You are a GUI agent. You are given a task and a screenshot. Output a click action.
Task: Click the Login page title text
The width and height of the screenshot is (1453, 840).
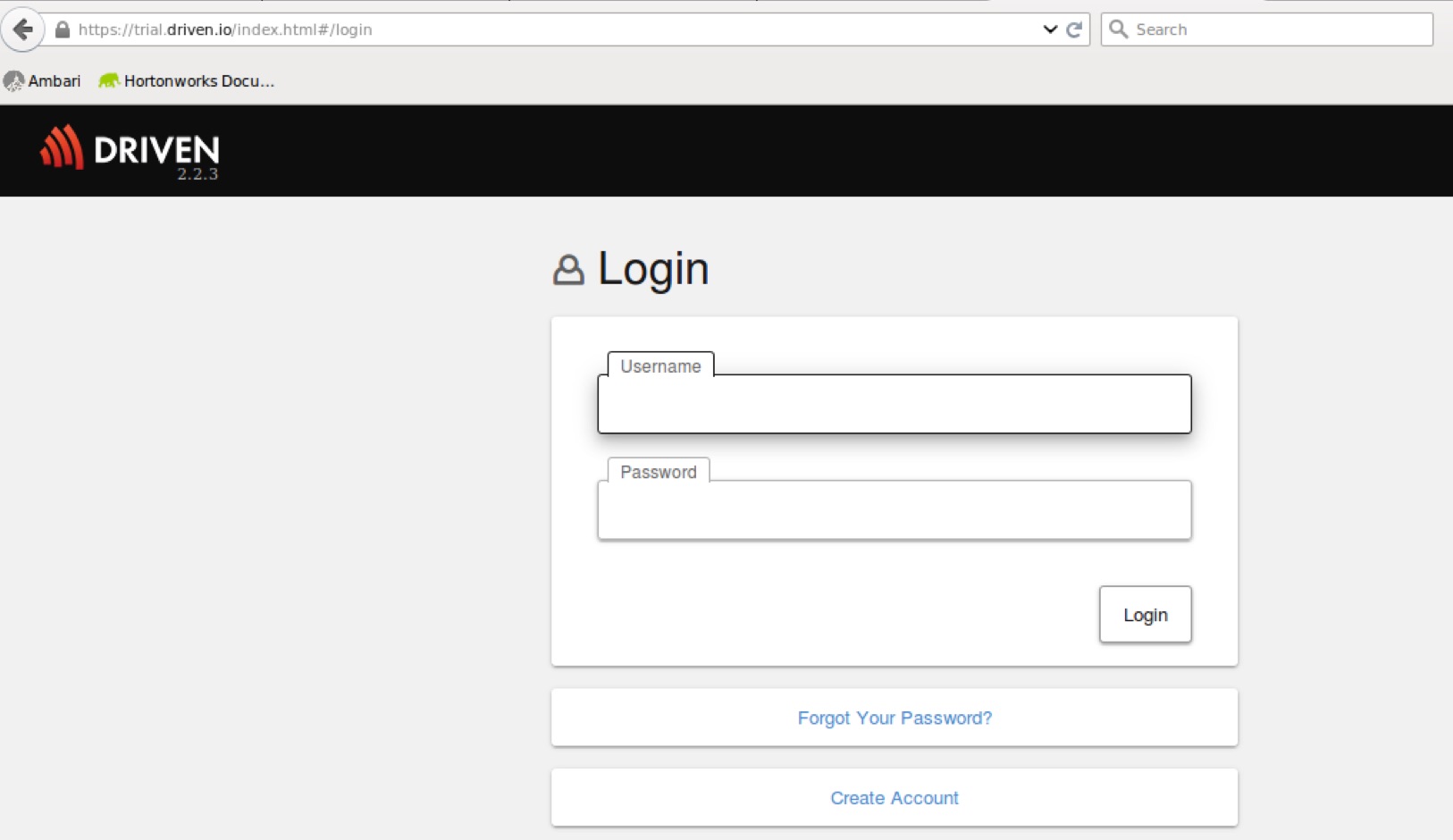tap(653, 268)
